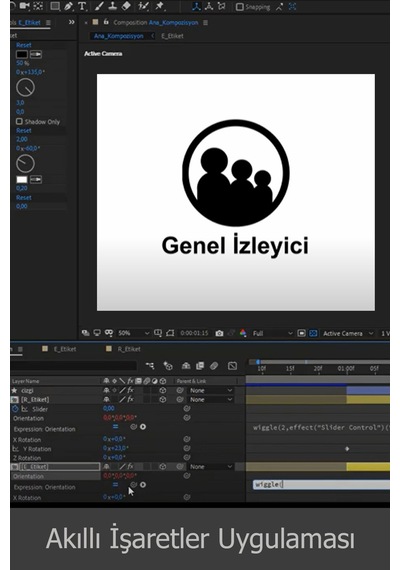
Task: Switch to the E_Etiket timeline tab
Action: [x=65, y=349]
